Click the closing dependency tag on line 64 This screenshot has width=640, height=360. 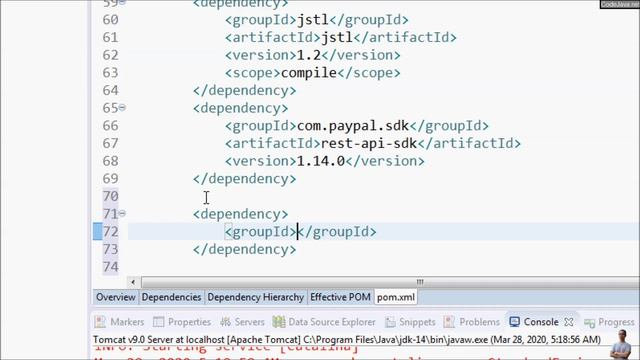[x=244, y=90]
